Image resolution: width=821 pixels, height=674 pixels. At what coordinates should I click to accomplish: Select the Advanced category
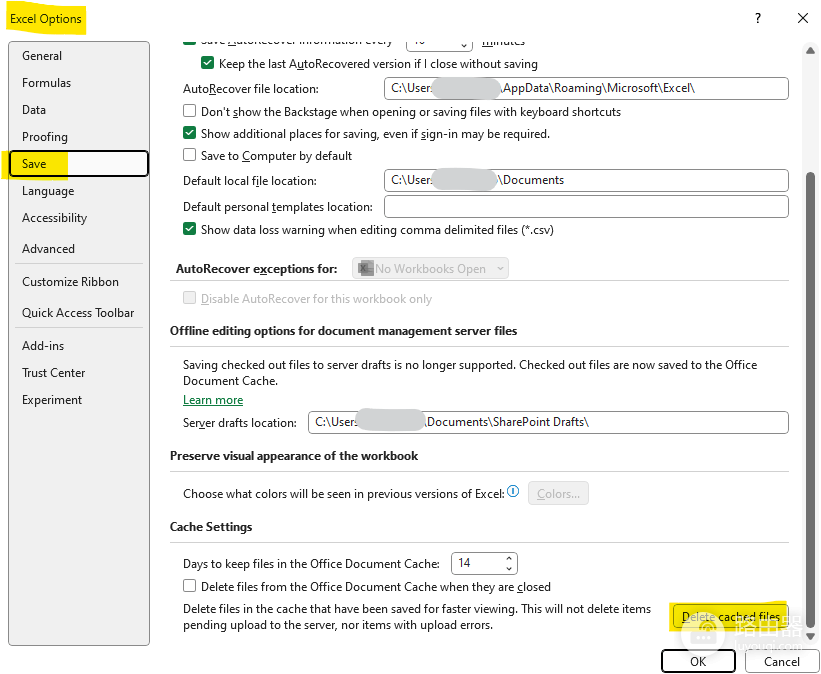pos(48,249)
